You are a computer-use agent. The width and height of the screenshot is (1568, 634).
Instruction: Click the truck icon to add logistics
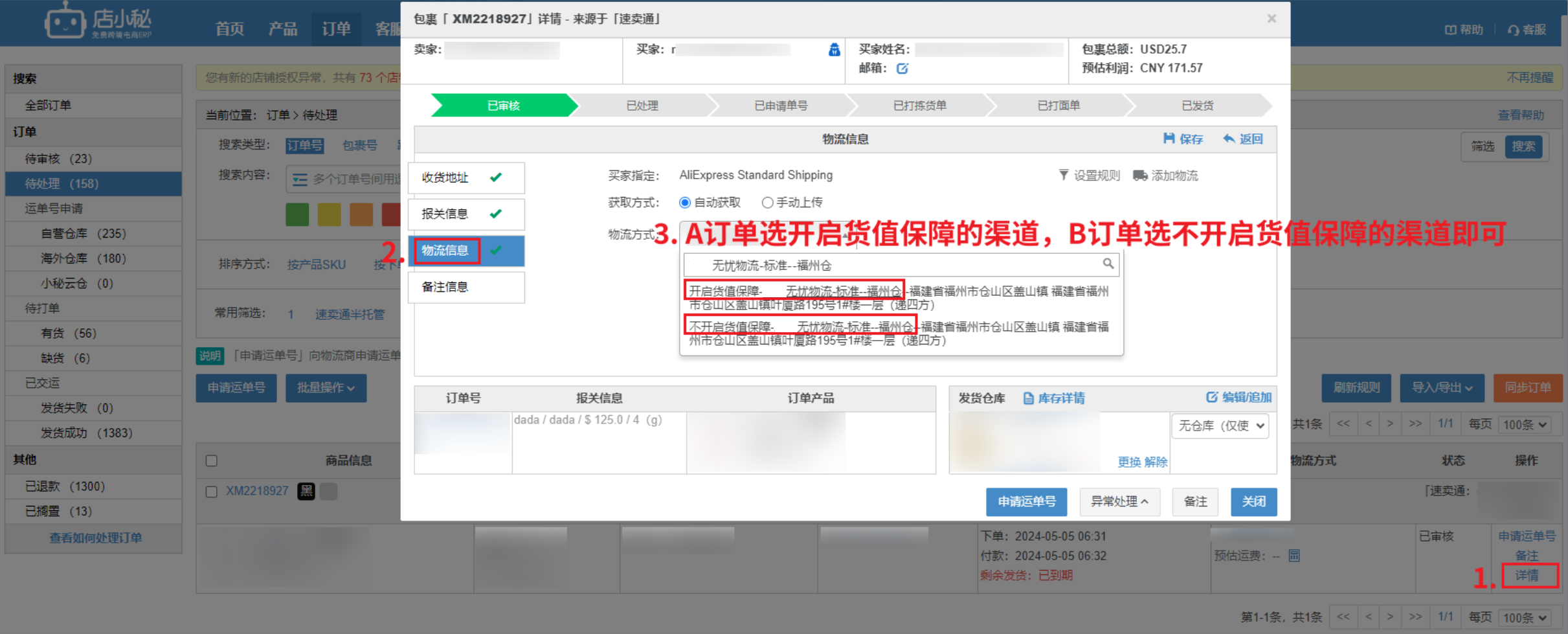pyautogui.click(x=1140, y=175)
